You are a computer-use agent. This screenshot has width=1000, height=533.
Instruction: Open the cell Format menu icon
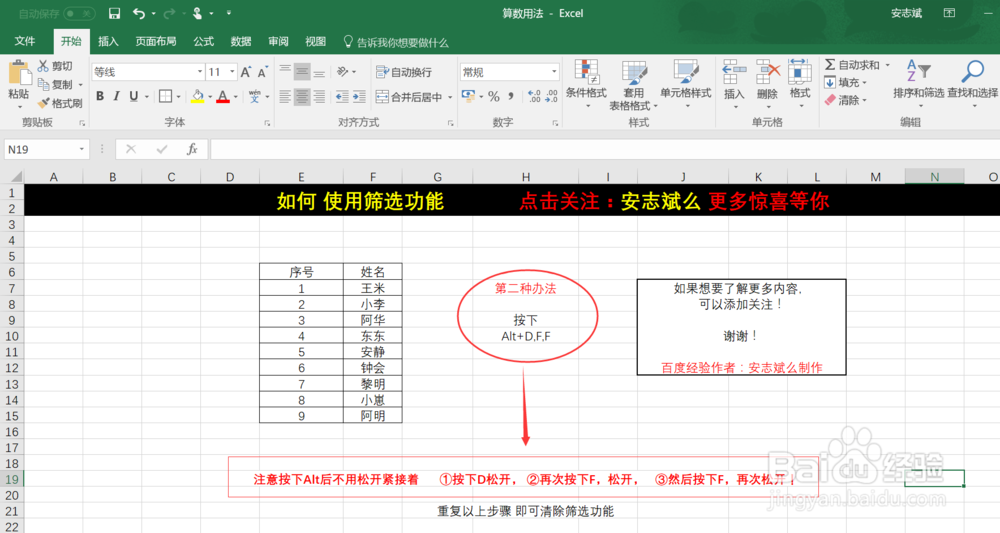[x=800, y=84]
